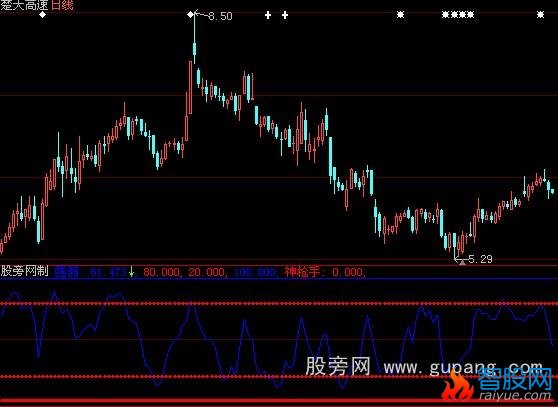Click the tall candlestick topping out at 8.50
The width and height of the screenshot is (558, 407).
click(194, 39)
